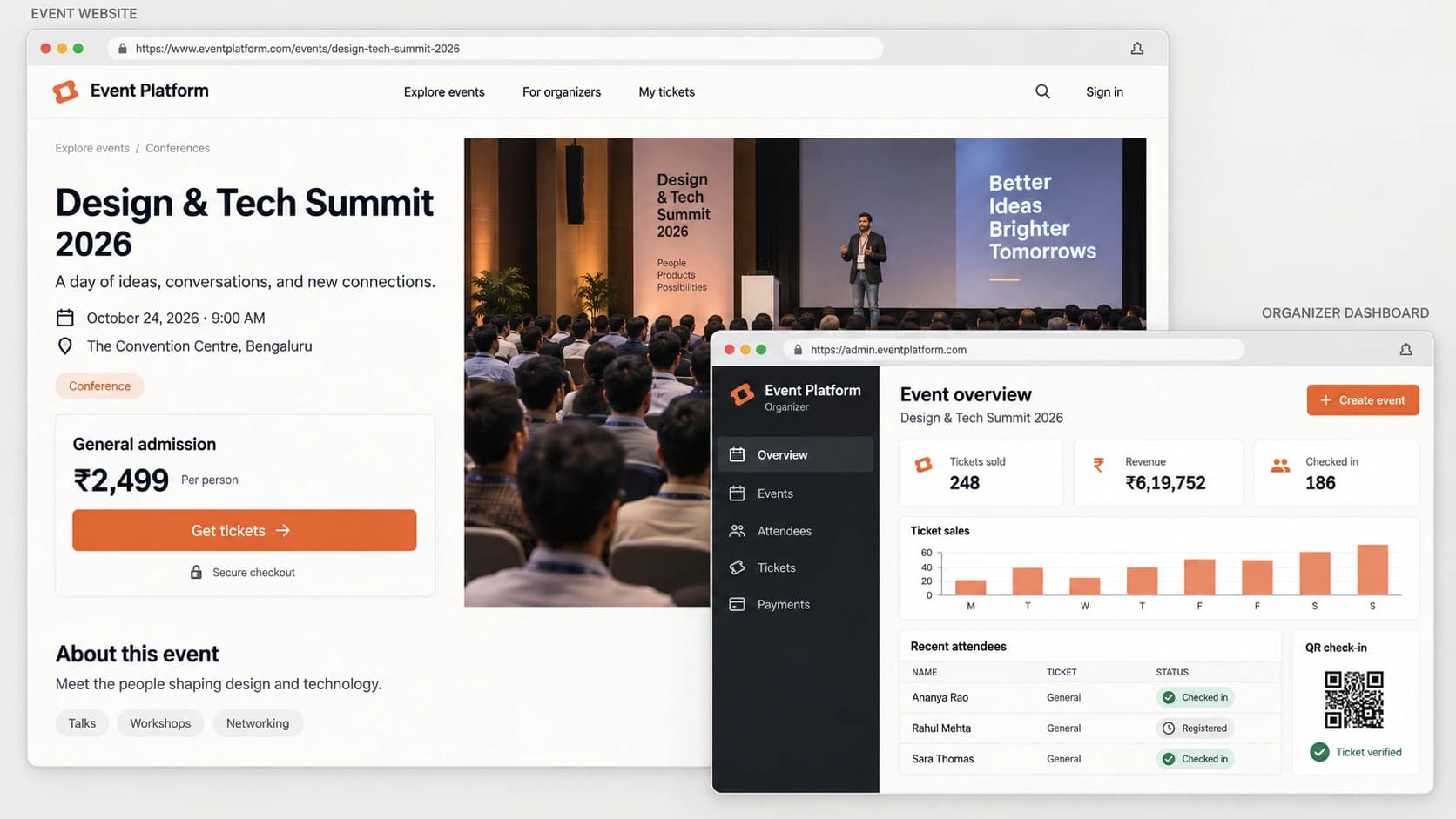The height and width of the screenshot is (819, 1456).
Task: Click the Conferences breadcrumb link
Action: click(178, 148)
